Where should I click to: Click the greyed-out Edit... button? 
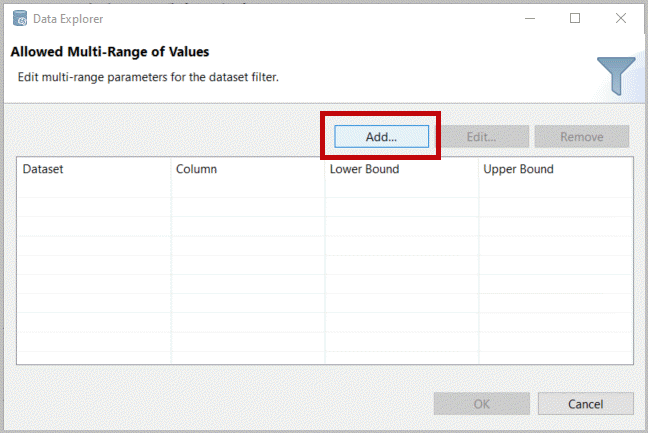481,137
